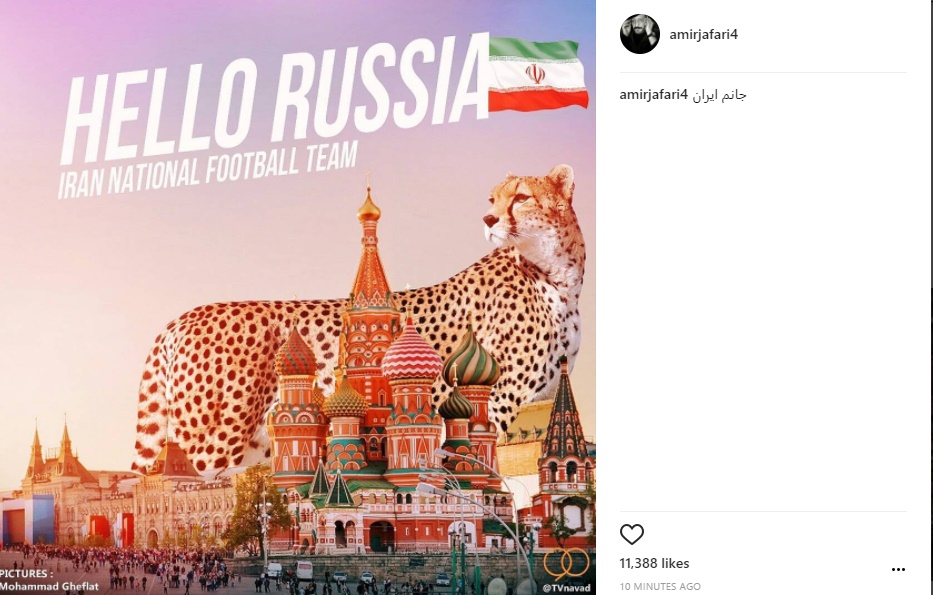Click the Mohammad Gheflat picture credit
This screenshot has width=933, height=595.
[x=49, y=586]
